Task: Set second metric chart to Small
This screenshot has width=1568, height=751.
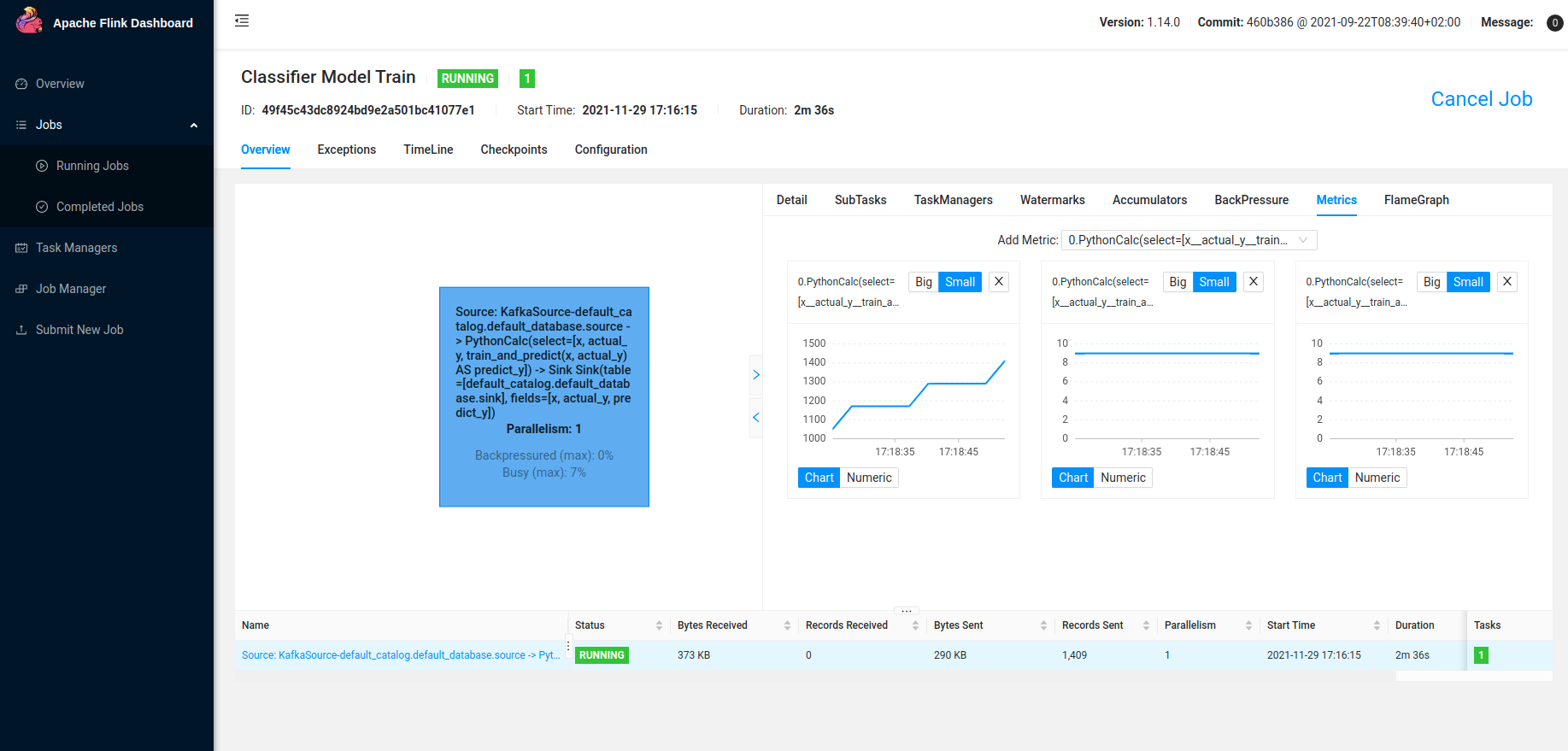Action: pos(1214,282)
